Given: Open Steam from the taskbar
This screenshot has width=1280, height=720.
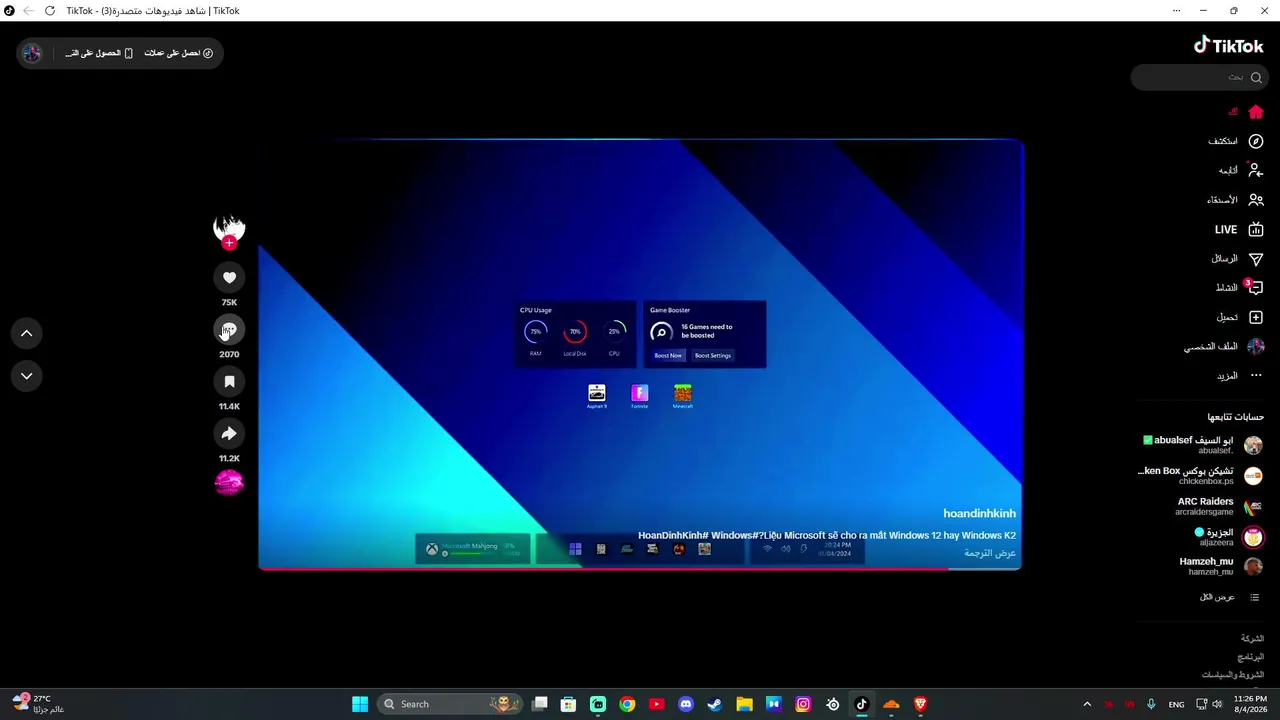Looking at the screenshot, I should click(x=715, y=704).
